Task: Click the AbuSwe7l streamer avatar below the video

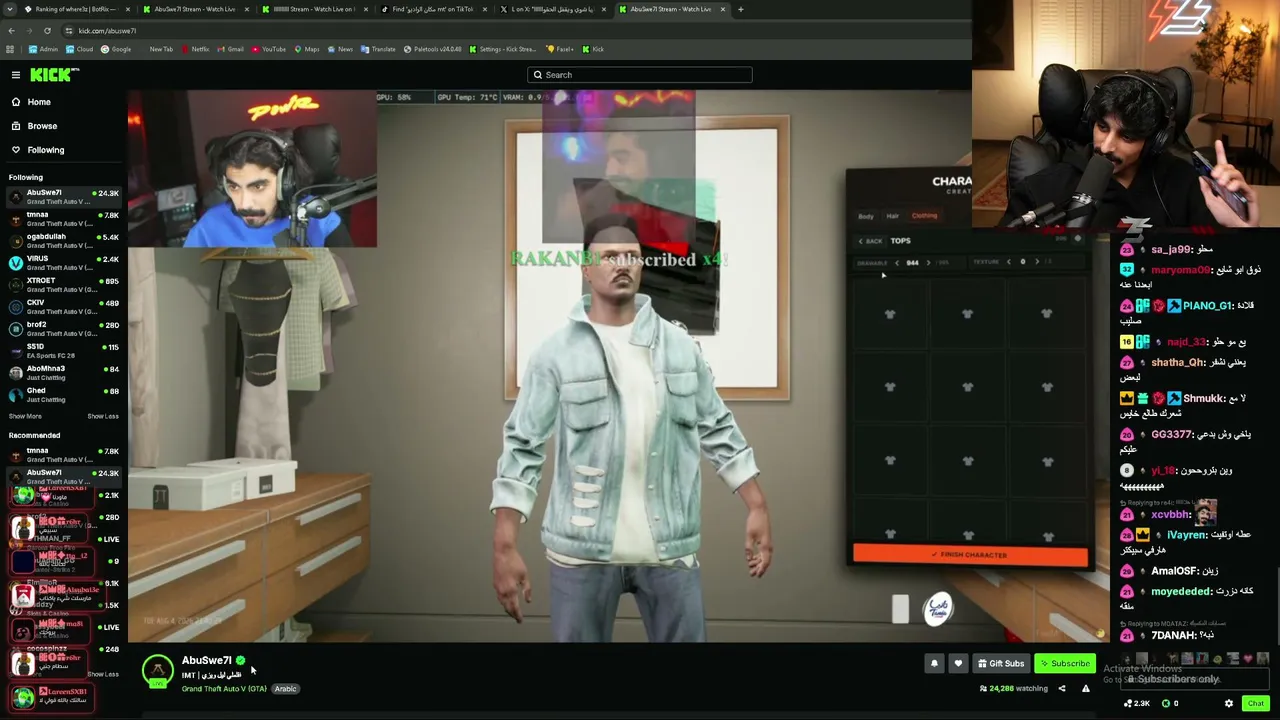Action: click(x=157, y=672)
